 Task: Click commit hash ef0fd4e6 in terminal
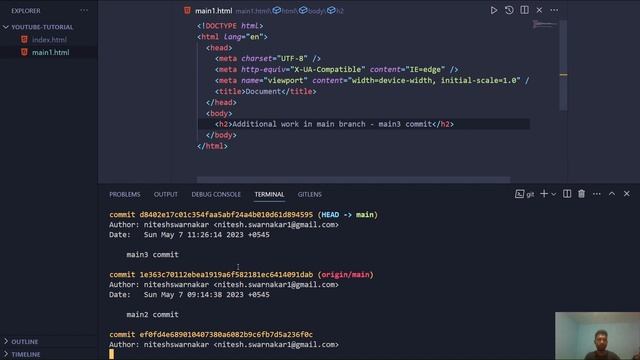226,335
